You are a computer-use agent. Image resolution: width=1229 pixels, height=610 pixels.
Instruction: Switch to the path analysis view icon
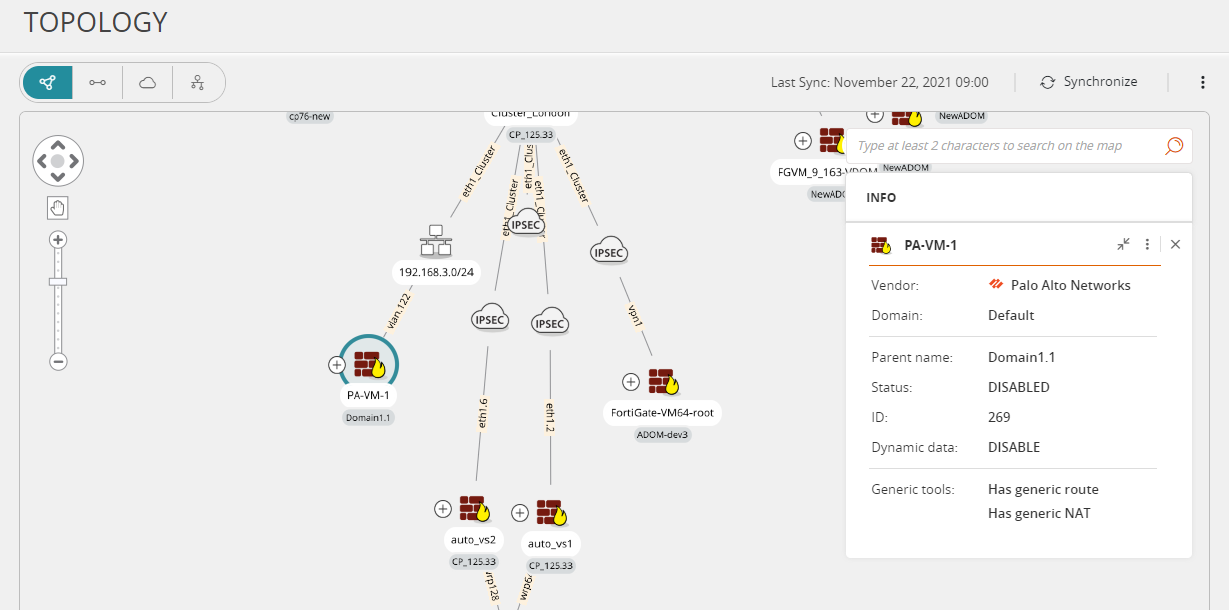tap(97, 82)
